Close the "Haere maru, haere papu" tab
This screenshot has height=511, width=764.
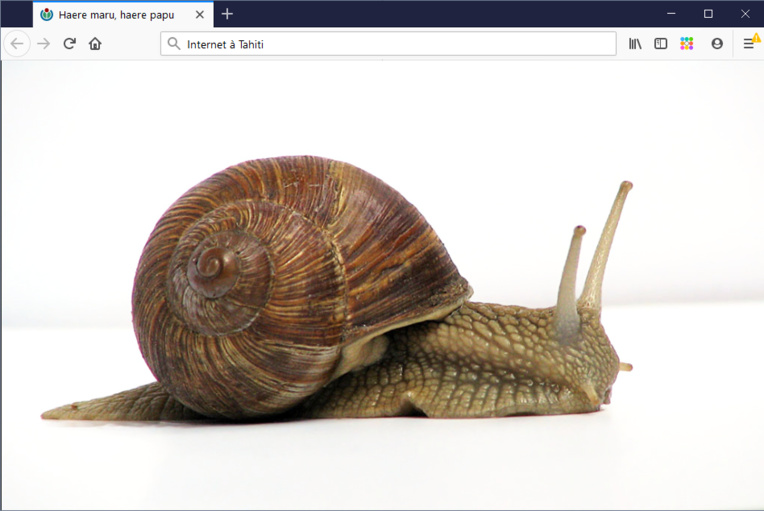click(x=199, y=14)
